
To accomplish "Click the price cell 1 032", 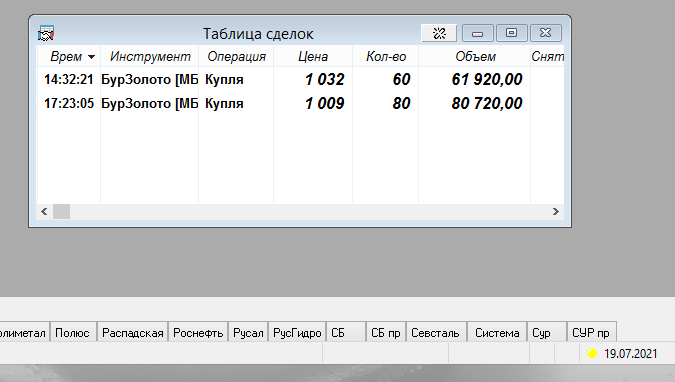I will (x=325, y=79).
